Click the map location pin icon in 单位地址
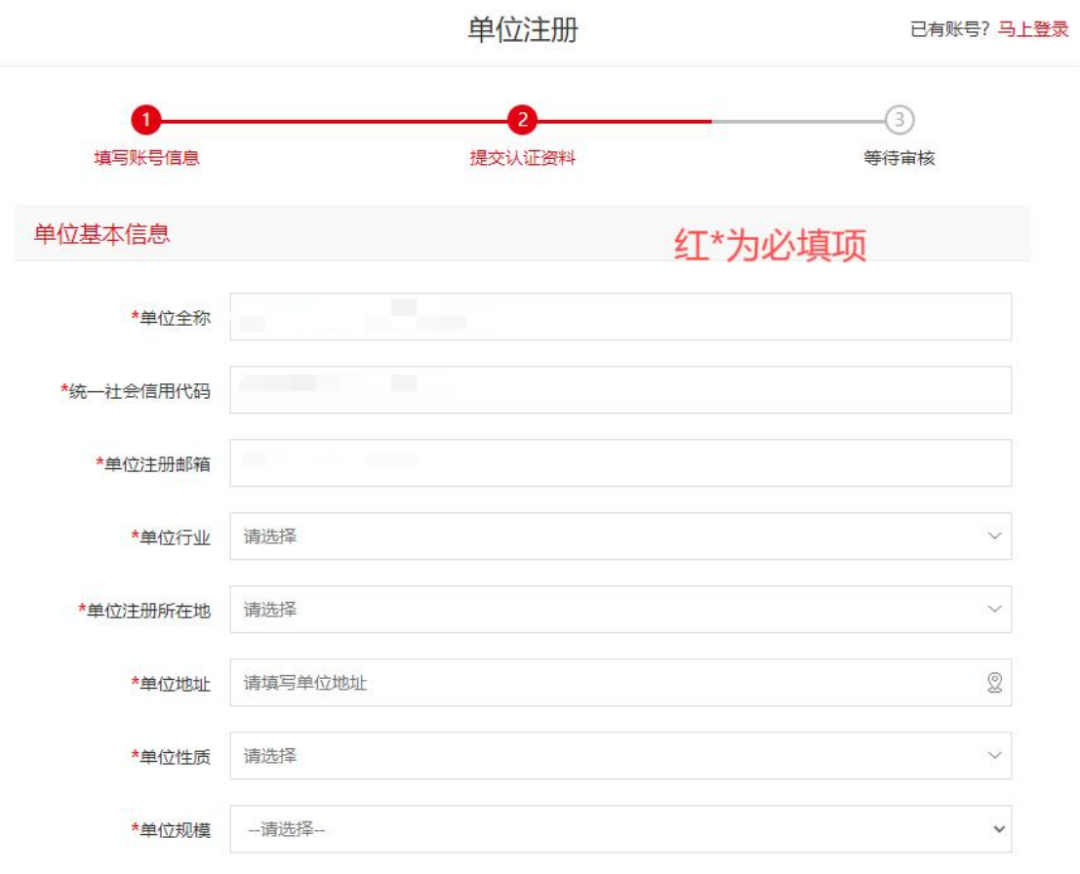This screenshot has width=1080, height=874. [x=994, y=683]
